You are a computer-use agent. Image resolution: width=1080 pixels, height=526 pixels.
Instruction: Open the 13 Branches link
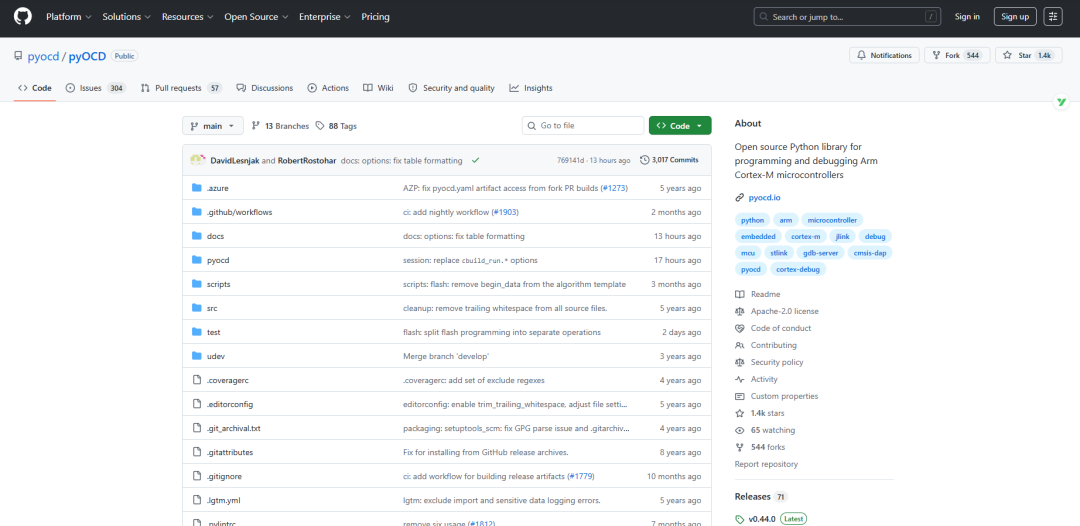click(280, 126)
